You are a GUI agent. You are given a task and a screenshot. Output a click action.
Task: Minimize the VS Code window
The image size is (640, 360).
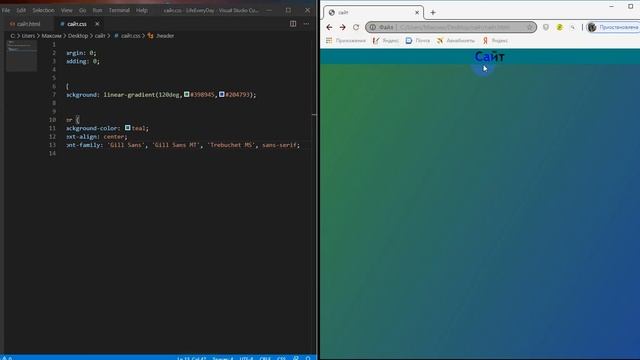tap(269, 10)
